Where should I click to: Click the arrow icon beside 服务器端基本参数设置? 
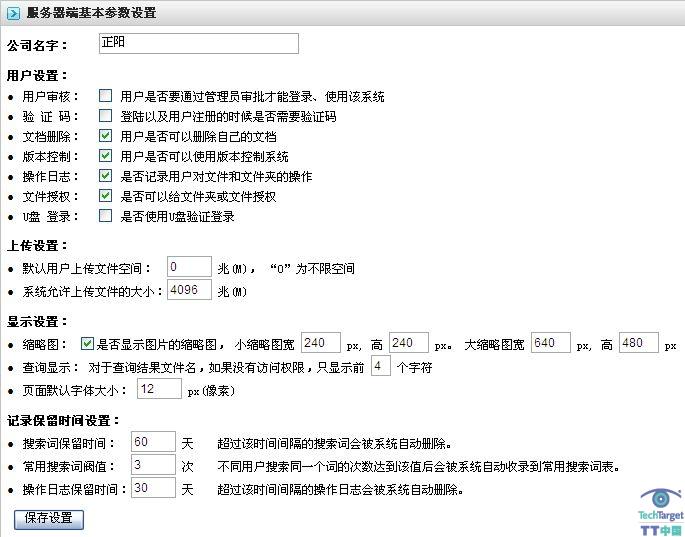(13, 13)
